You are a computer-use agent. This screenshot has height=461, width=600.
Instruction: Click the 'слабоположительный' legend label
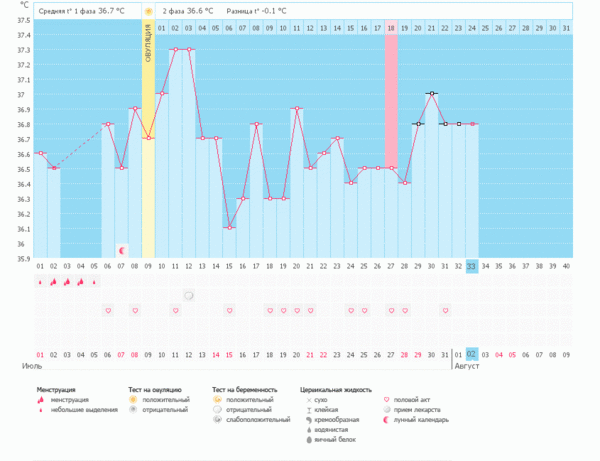[x=250, y=419]
